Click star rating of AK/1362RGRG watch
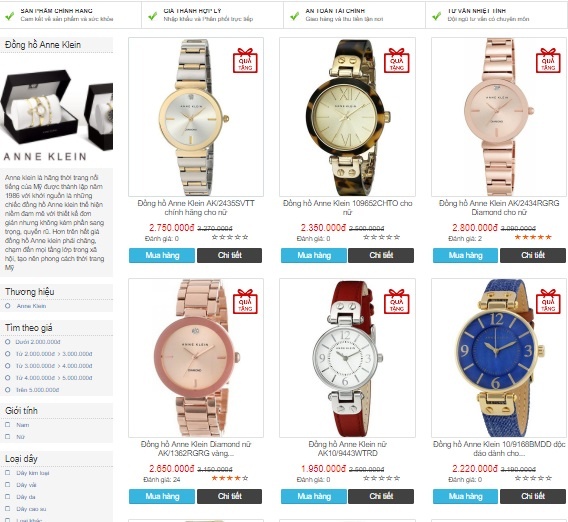The image size is (568, 522). click(230, 478)
